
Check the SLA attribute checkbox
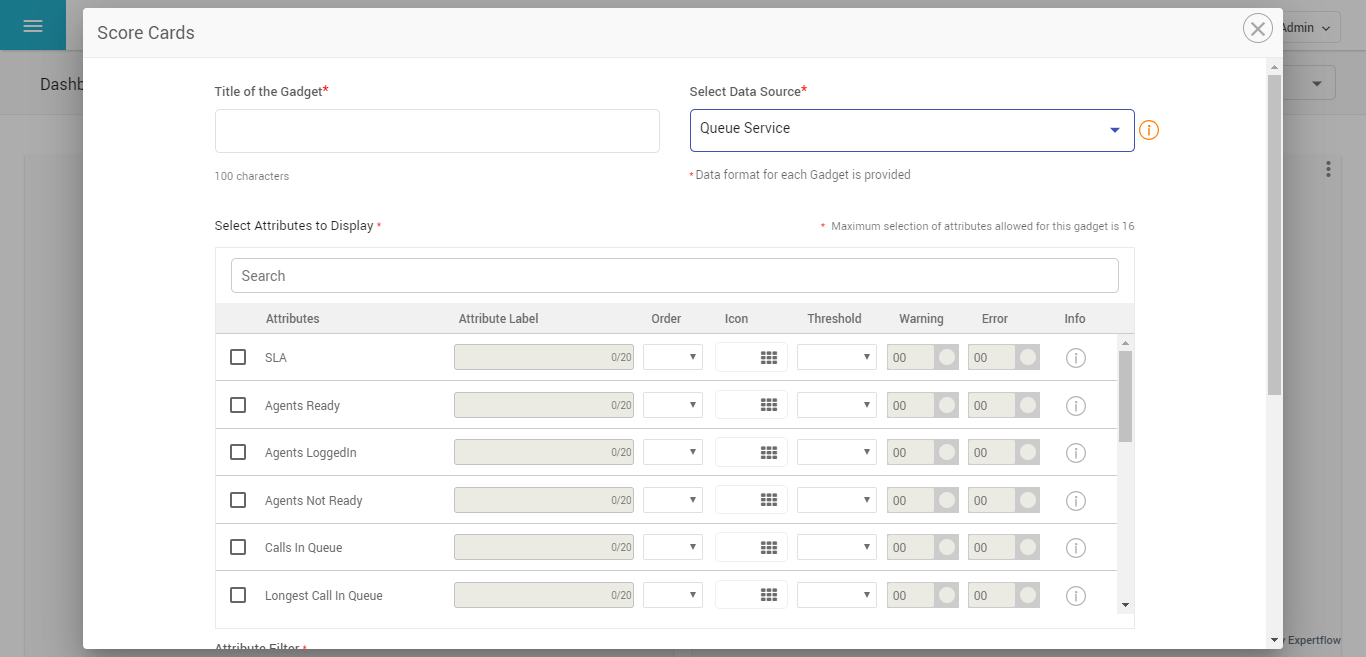coord(237,356)
